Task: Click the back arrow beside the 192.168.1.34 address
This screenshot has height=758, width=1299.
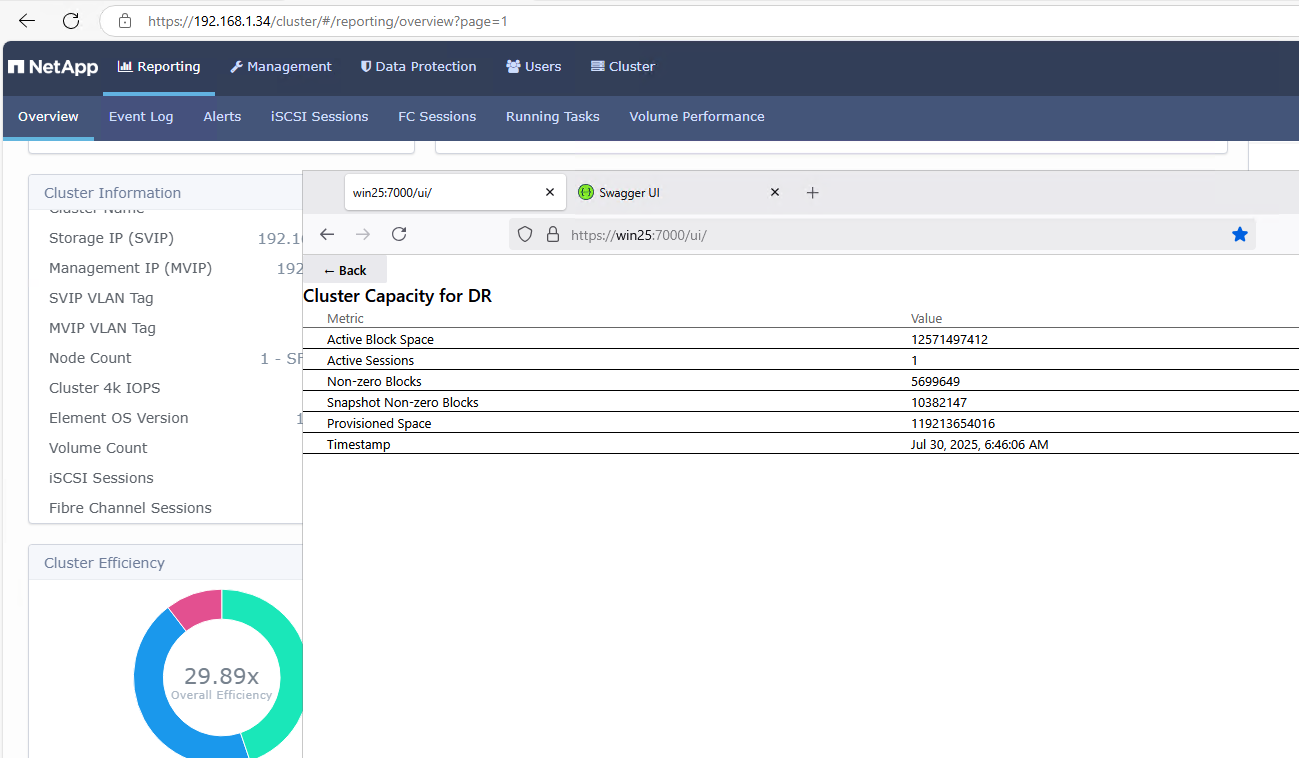Action: point(27,20)
